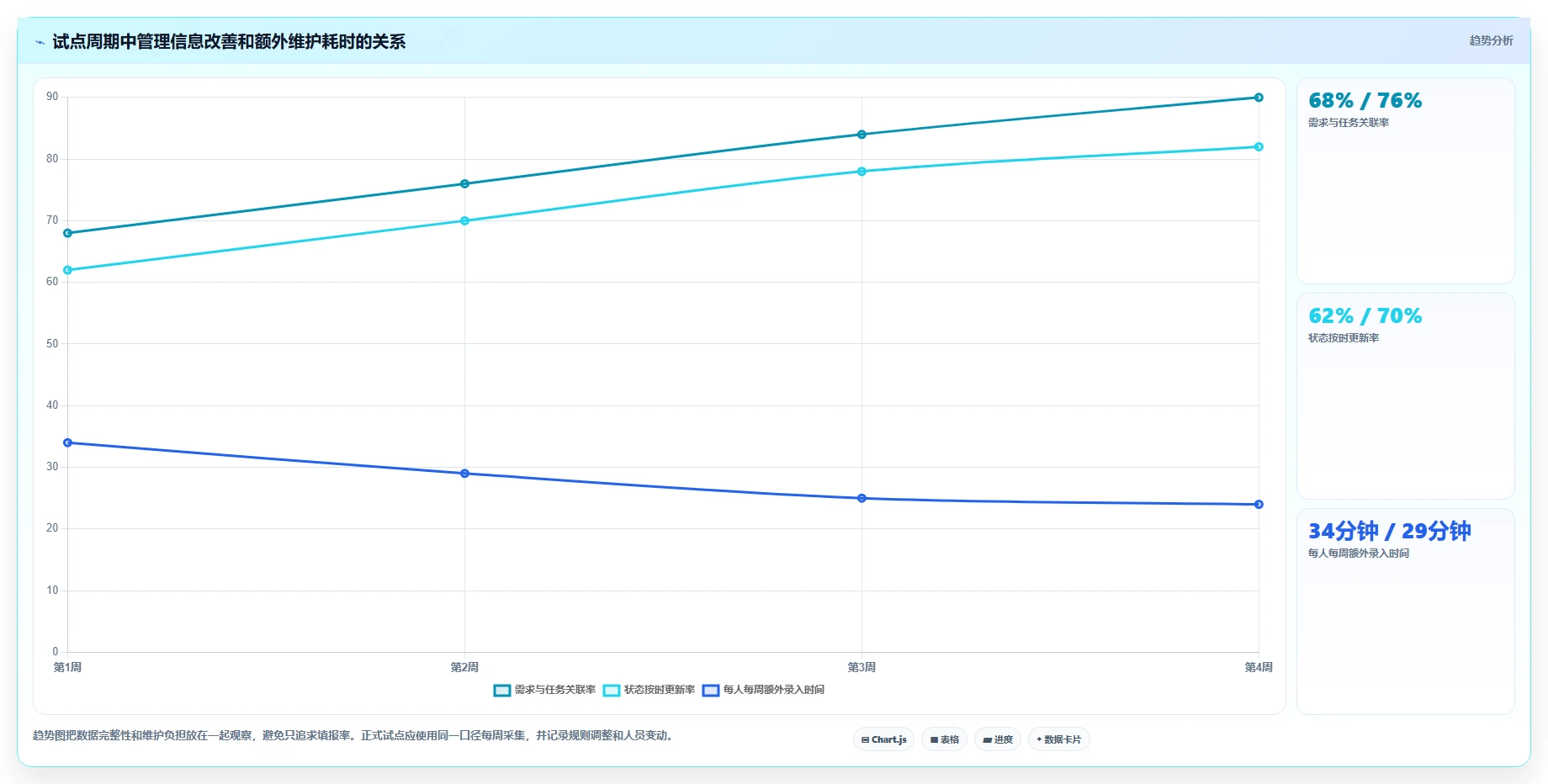Click the 第3周 point on 需求与任务关联率 line
1548x784 pixels.
pos(861,135)
